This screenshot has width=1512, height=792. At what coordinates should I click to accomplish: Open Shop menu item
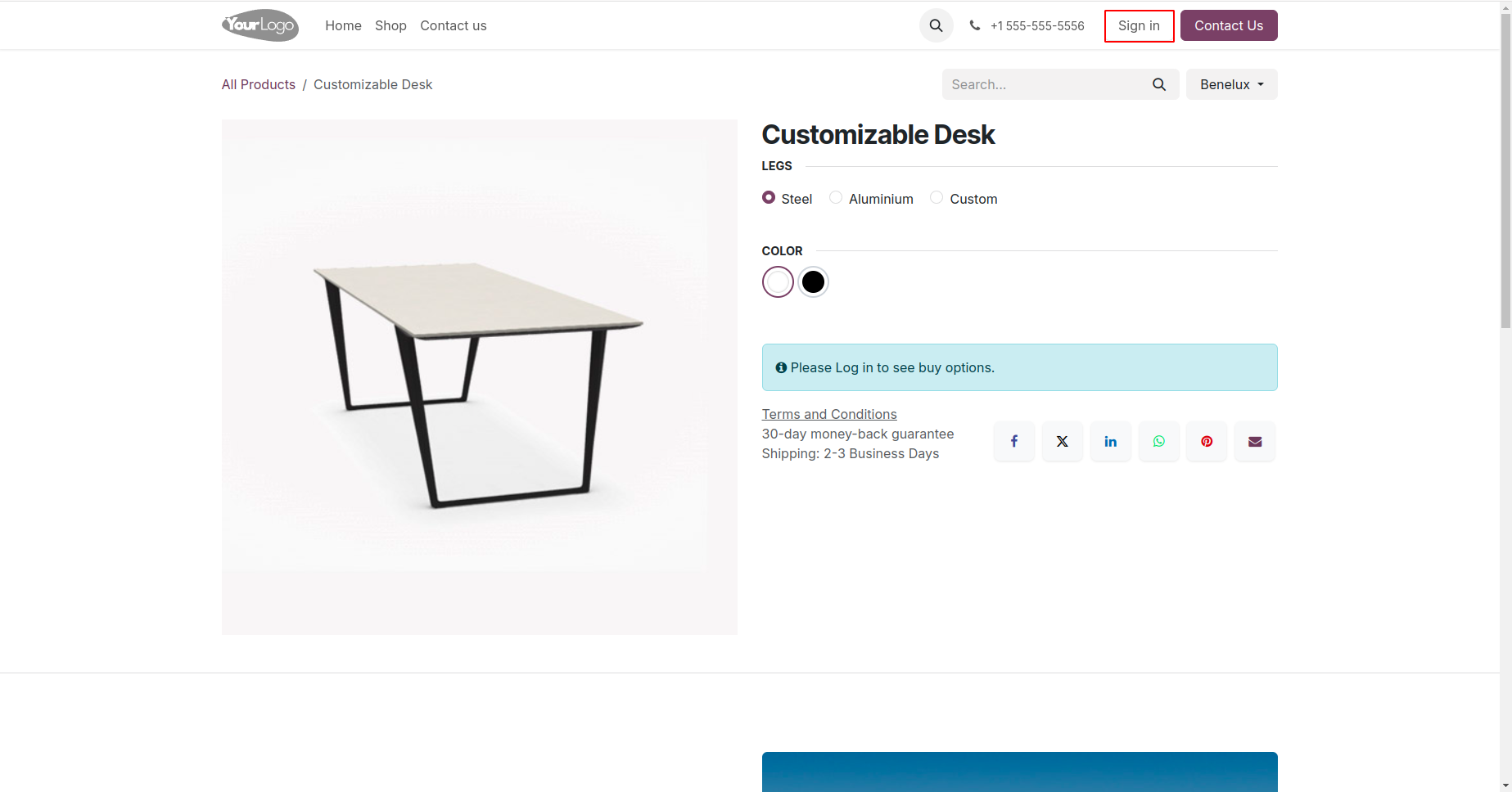click(x=390, y=25)
